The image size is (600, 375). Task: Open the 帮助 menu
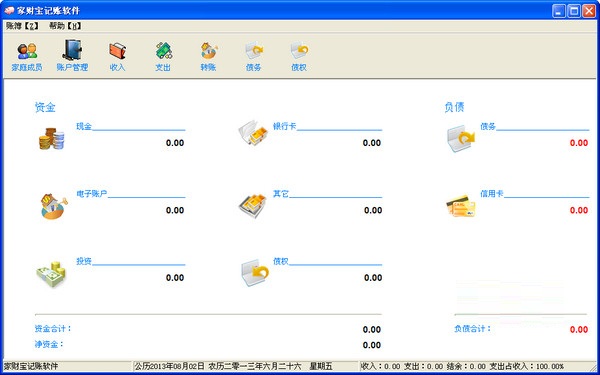coord(65,26)
